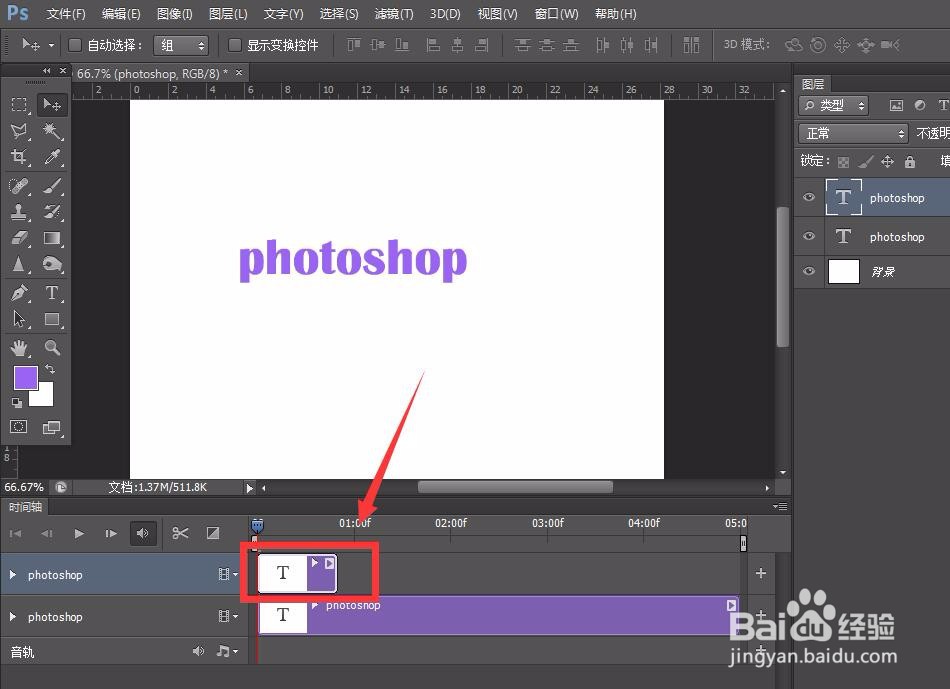Add media to first photoshop track
The image size is (950, 689).
[x=761, y=573]
